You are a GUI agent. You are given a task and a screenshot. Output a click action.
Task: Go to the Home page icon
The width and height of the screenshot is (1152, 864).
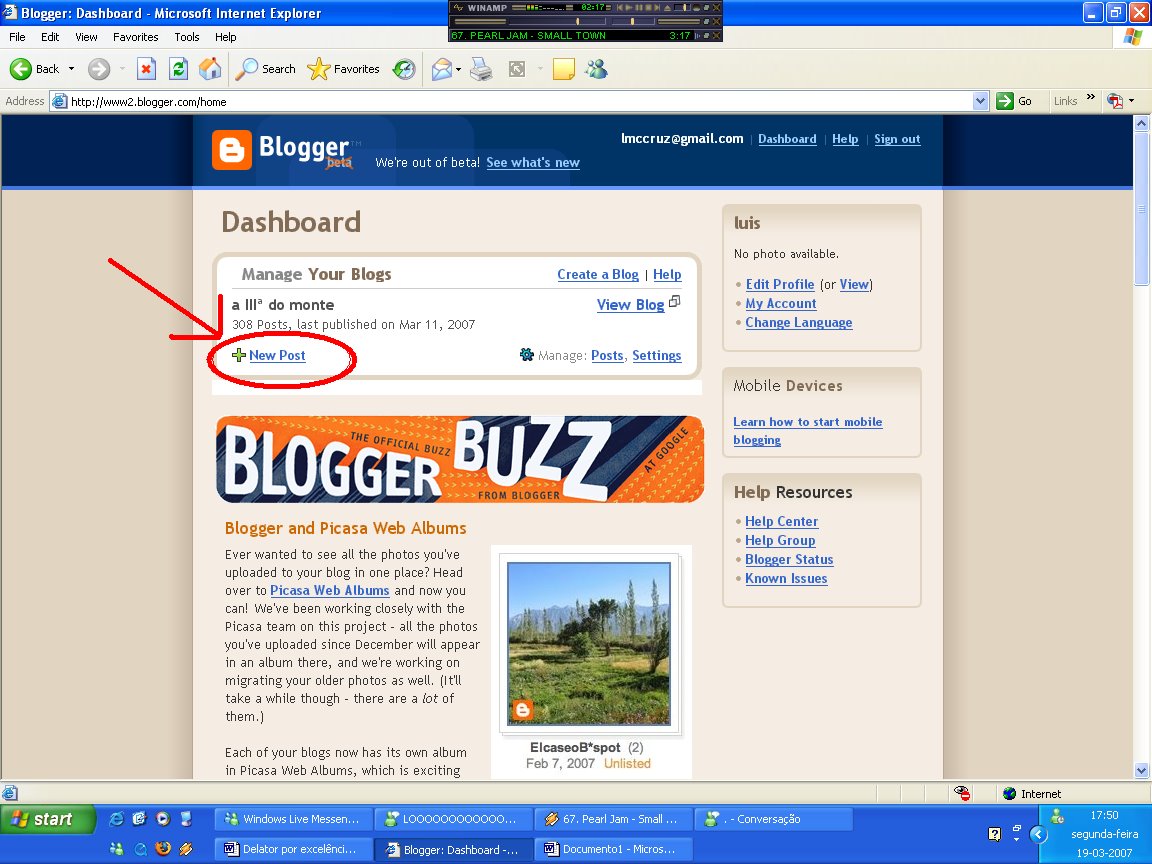pyautogui.click(x=210, y=69)
